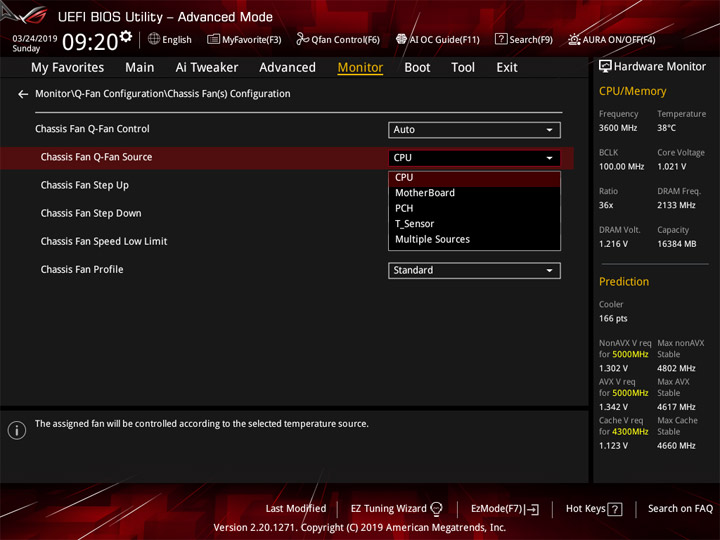Viewport: 720px width, 540px height.
Task: Toggle AURA ON/OFF(F4) light icon
Action: pyautogui.click(x=574, y=39)
